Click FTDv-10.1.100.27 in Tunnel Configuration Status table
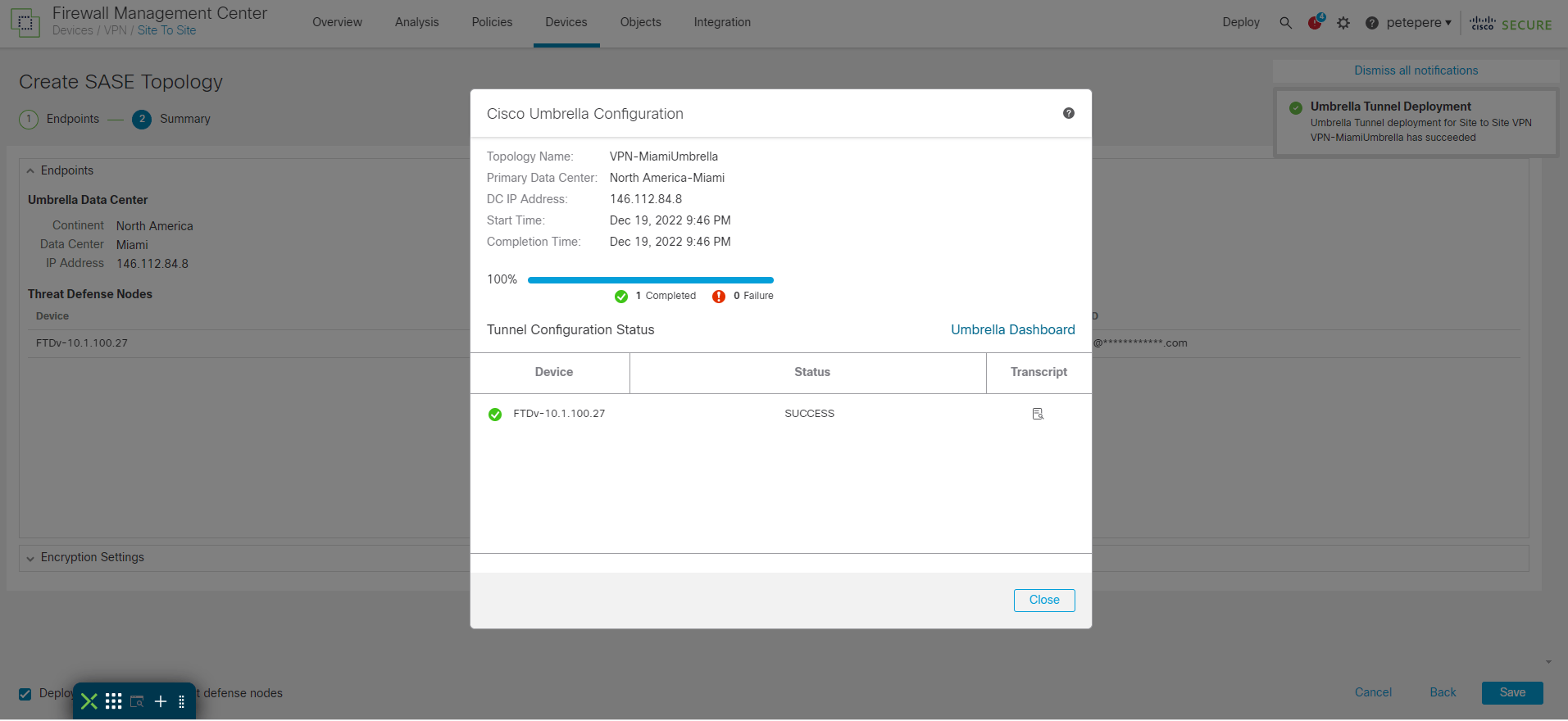 559,414
